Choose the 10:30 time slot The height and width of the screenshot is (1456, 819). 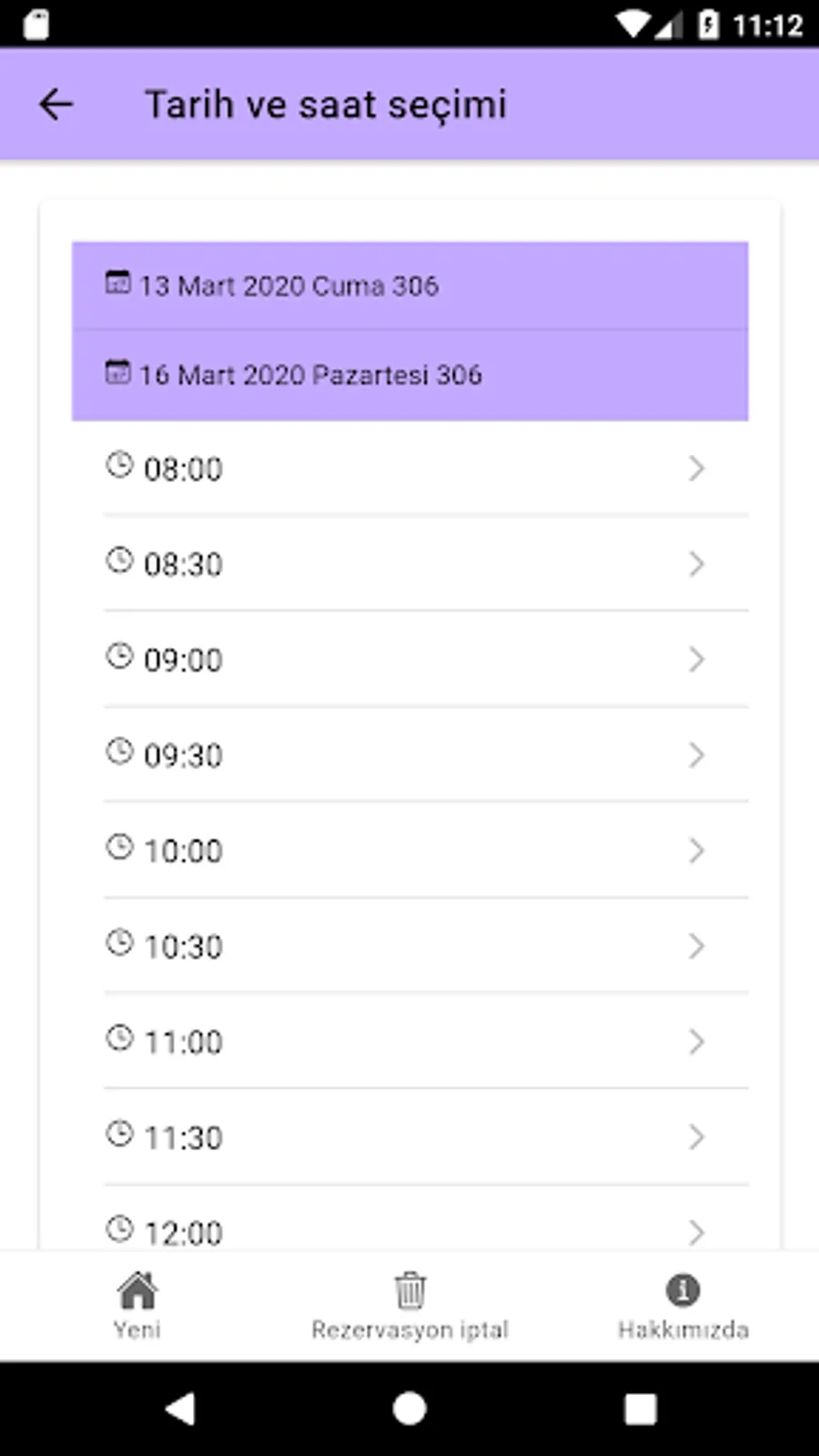tap(409, 946)
